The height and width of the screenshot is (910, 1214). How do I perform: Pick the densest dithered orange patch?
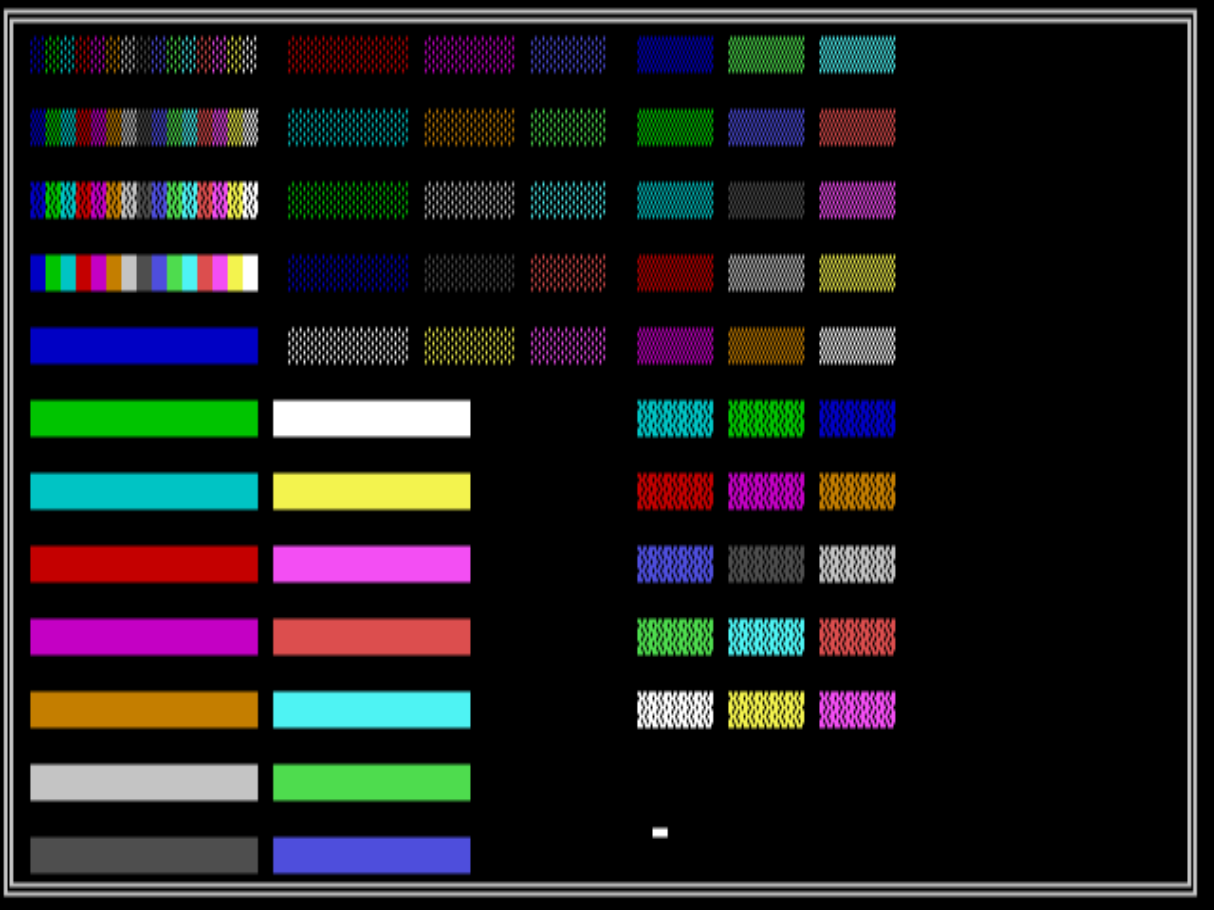point(857,491)
